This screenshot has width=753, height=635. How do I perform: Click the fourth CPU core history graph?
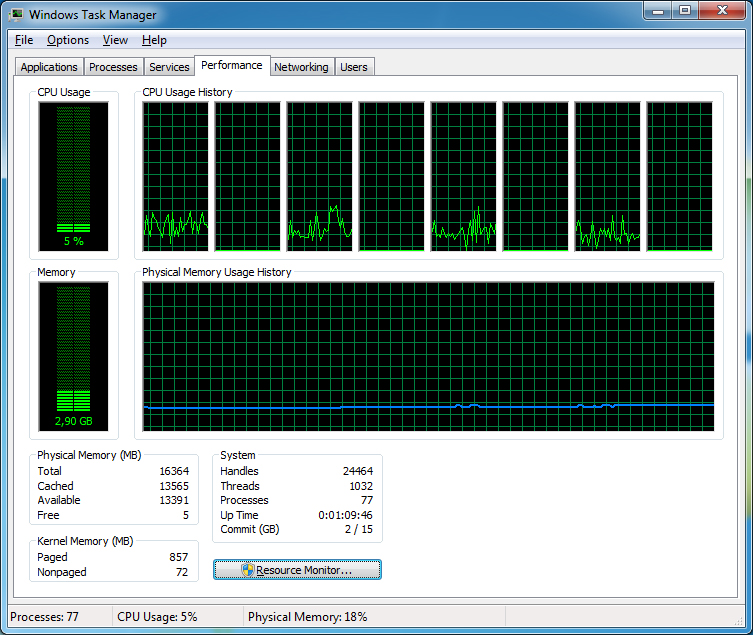coord(392,176)
